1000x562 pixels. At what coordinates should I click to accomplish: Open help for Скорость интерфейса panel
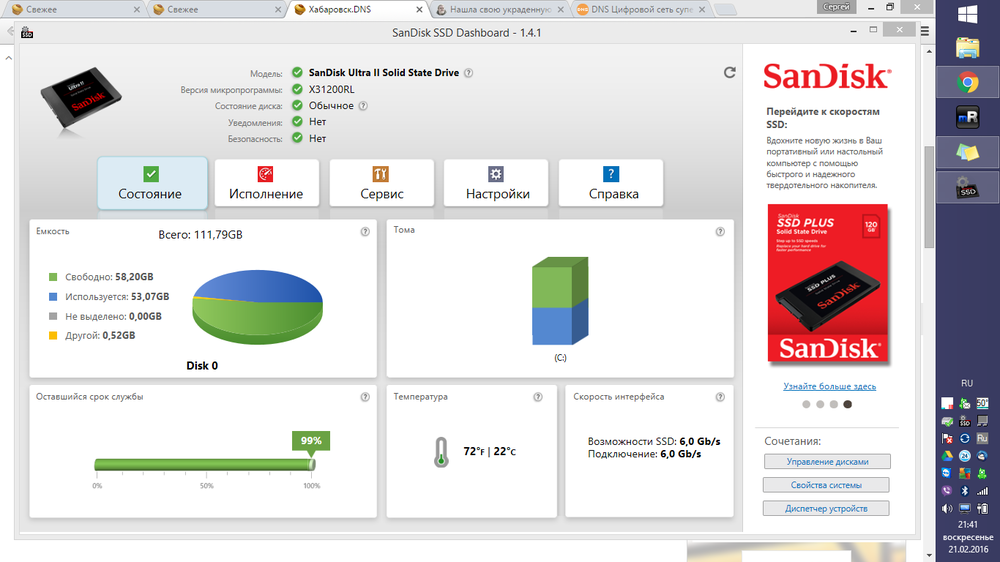[720, 397]
